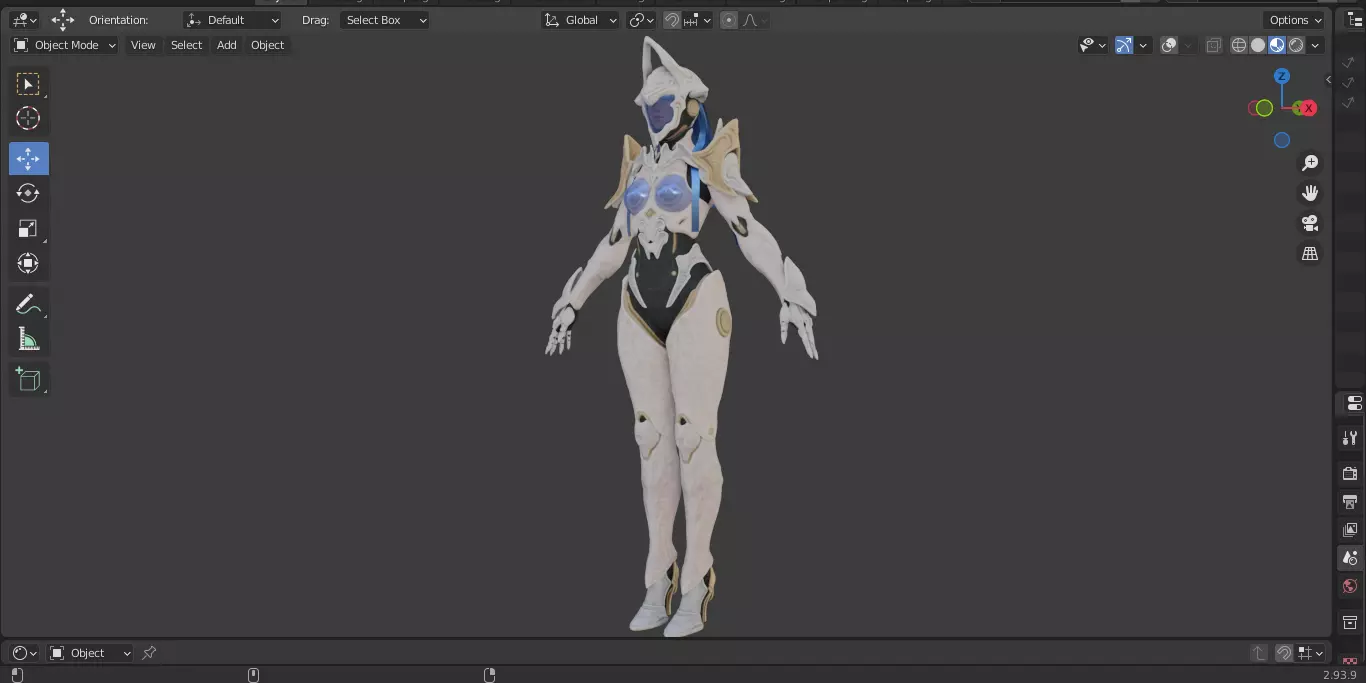Open the World properties tab
The image size is (1366, 683).
point(1350,586)
